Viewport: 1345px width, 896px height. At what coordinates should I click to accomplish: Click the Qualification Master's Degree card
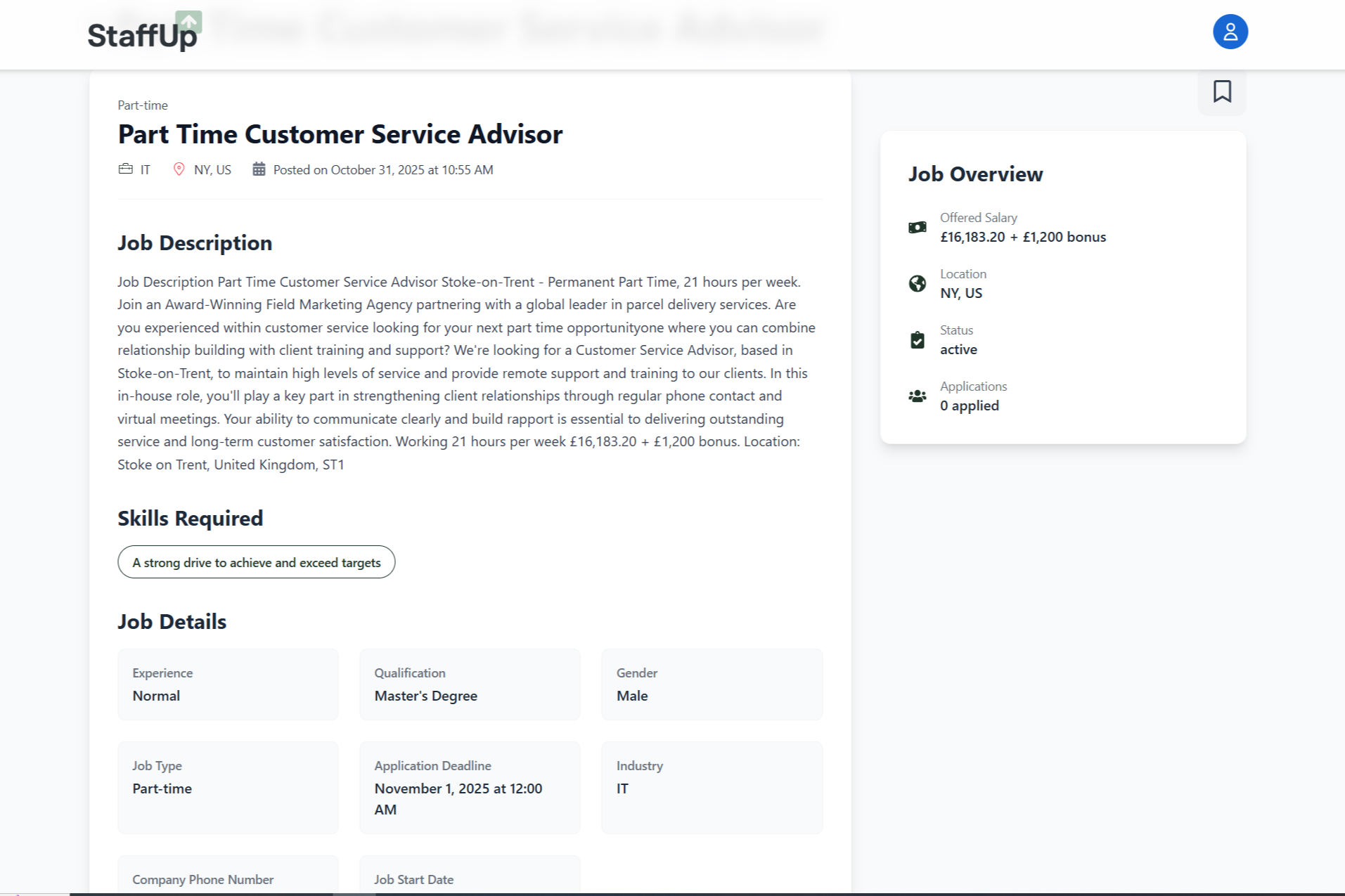pyautogui.click(x=469, y=684)
